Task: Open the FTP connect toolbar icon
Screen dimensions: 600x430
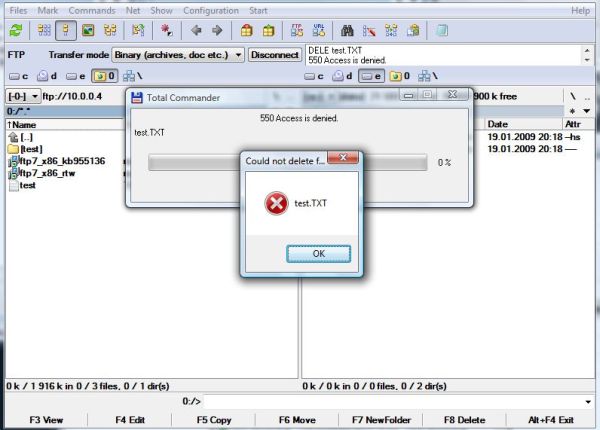Action: point(297,30)
